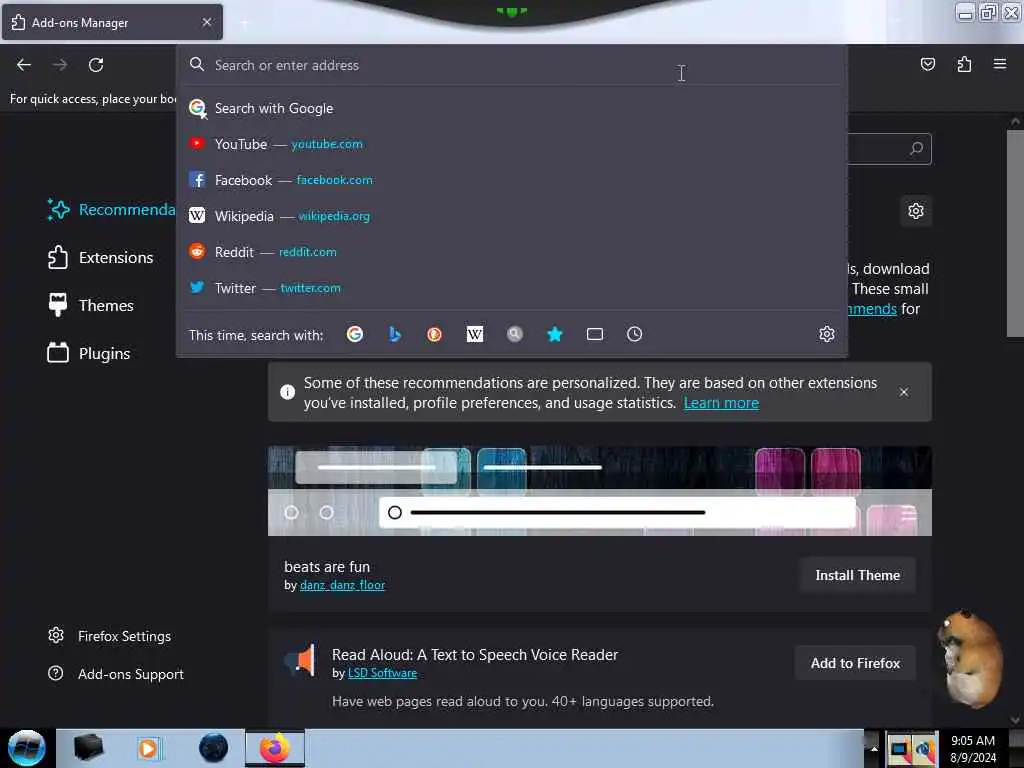The width and height of the screenshot is (1024, 768).
Task: Open add-ons tools gear menu
Action: coord(916,211)
